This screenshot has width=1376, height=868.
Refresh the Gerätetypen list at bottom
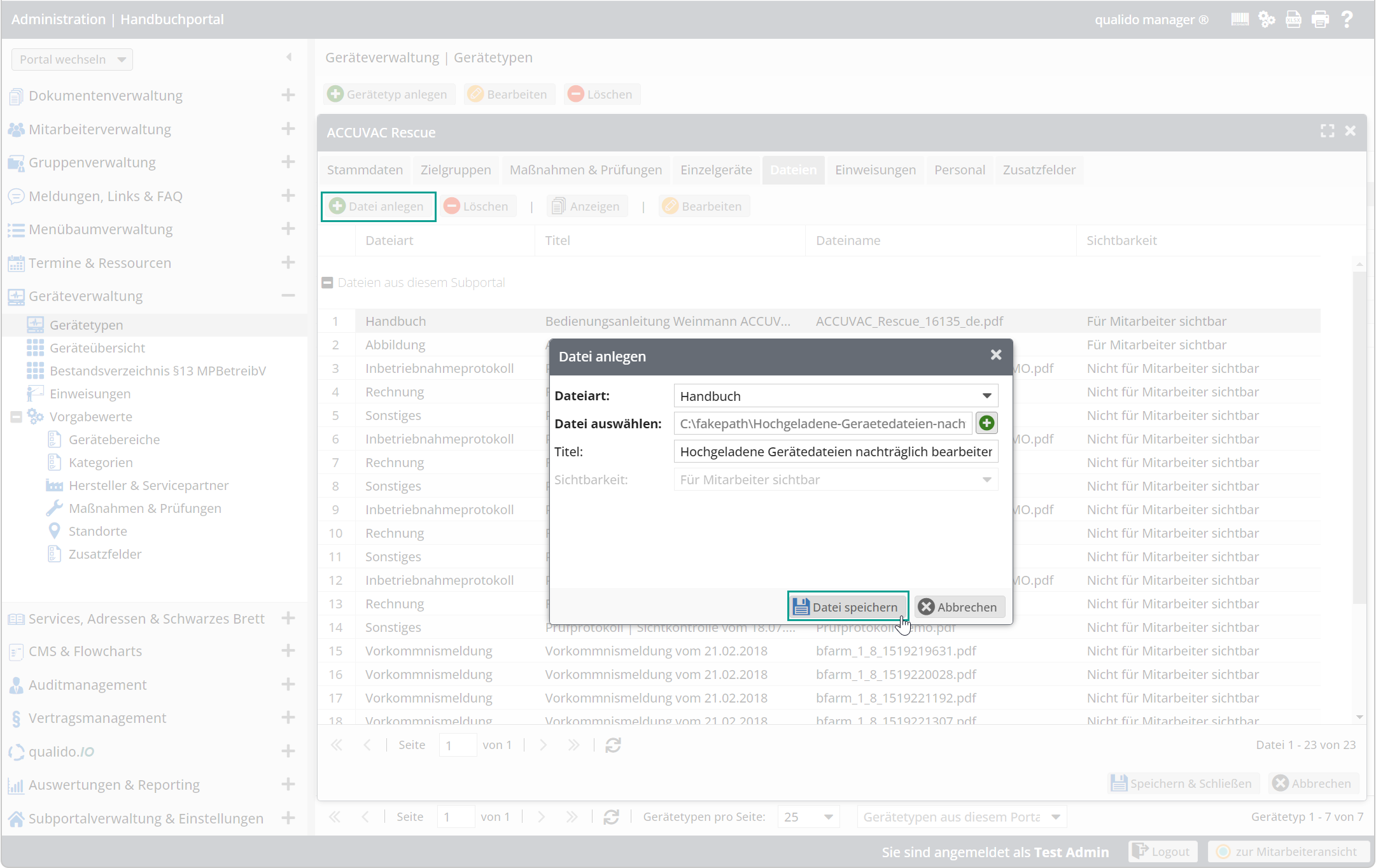click(x=611, y=817)
